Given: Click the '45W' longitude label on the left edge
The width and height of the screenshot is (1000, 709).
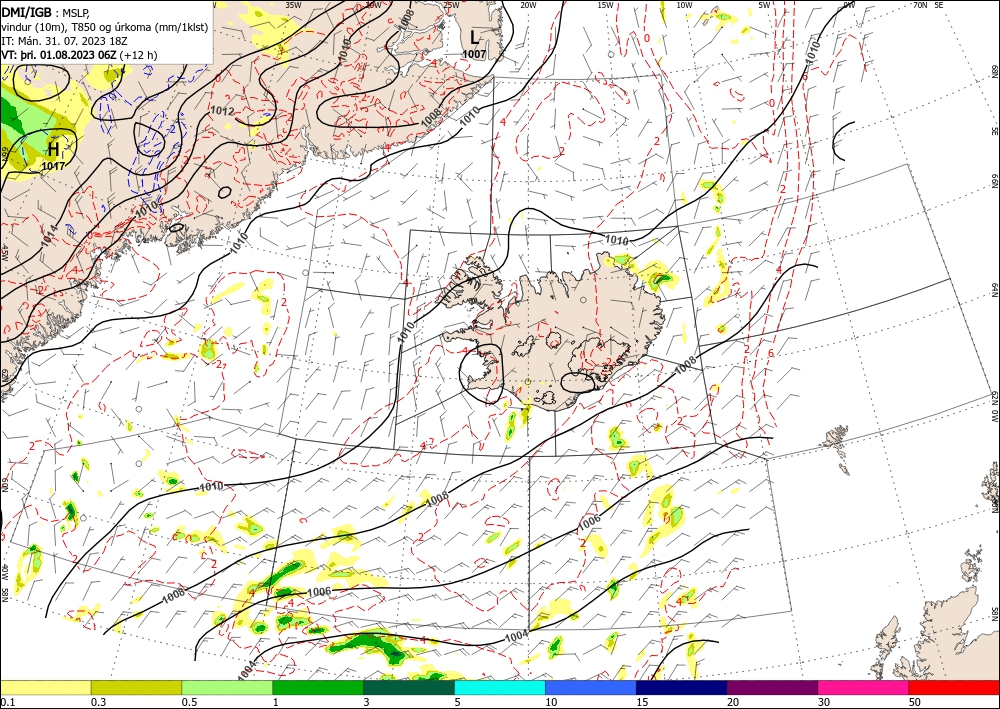Looking at the screenshot, I should click(4, 253).
